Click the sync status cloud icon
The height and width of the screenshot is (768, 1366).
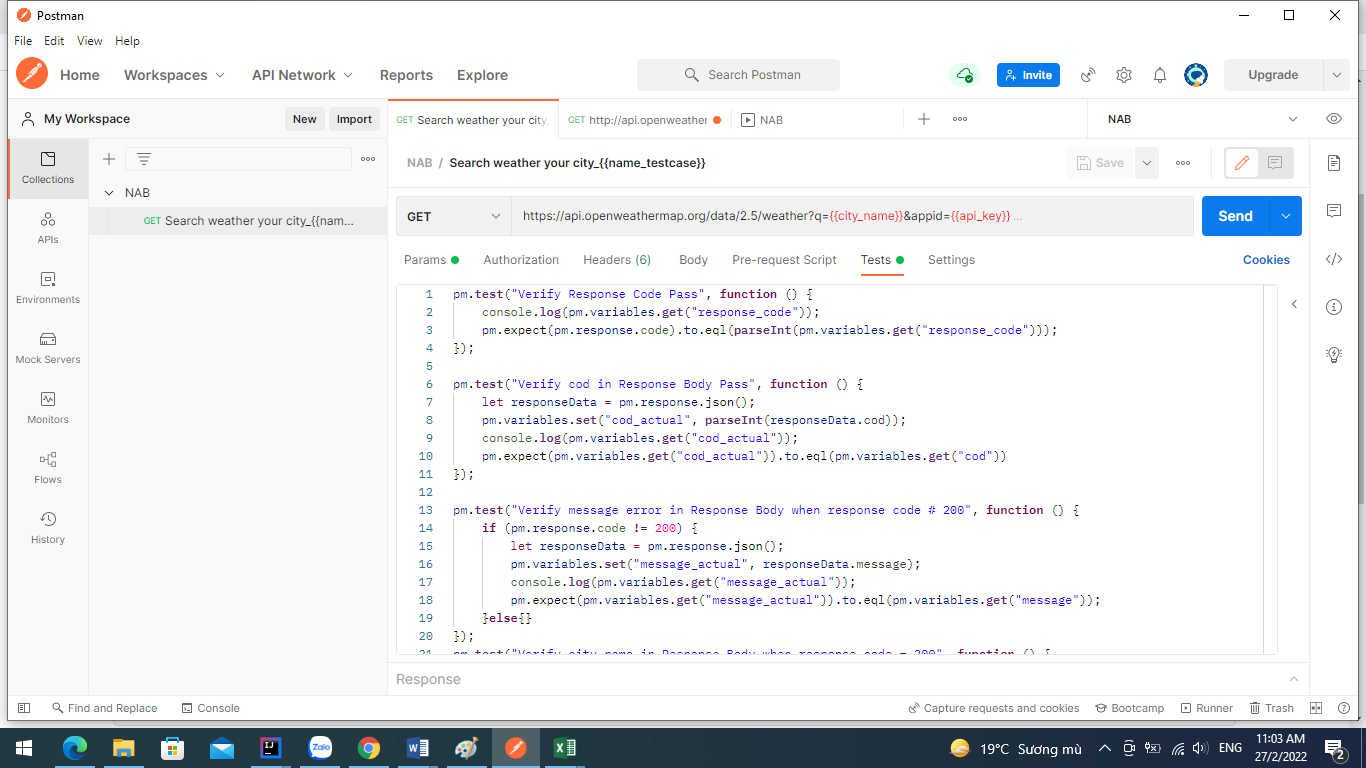(x=965, y=75)
